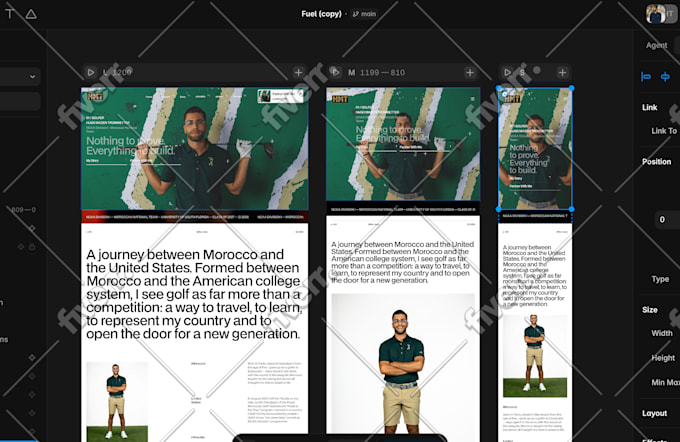The width and height of the screenshot is (680, 442).
Task: Add breakpoint via plus beside S label
Action: coord(562,72)
